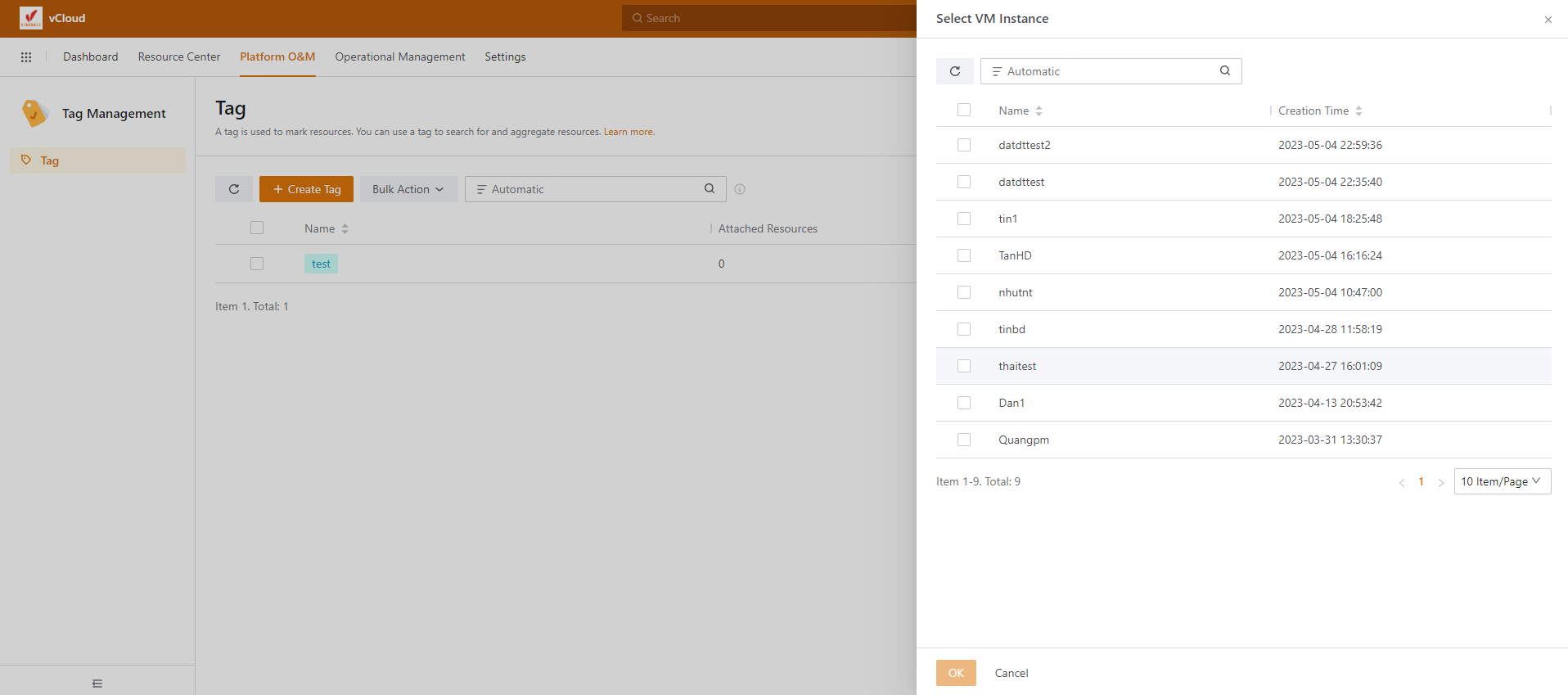Click the refresh icon in VM Instance panel

click(x=954, y=71)
